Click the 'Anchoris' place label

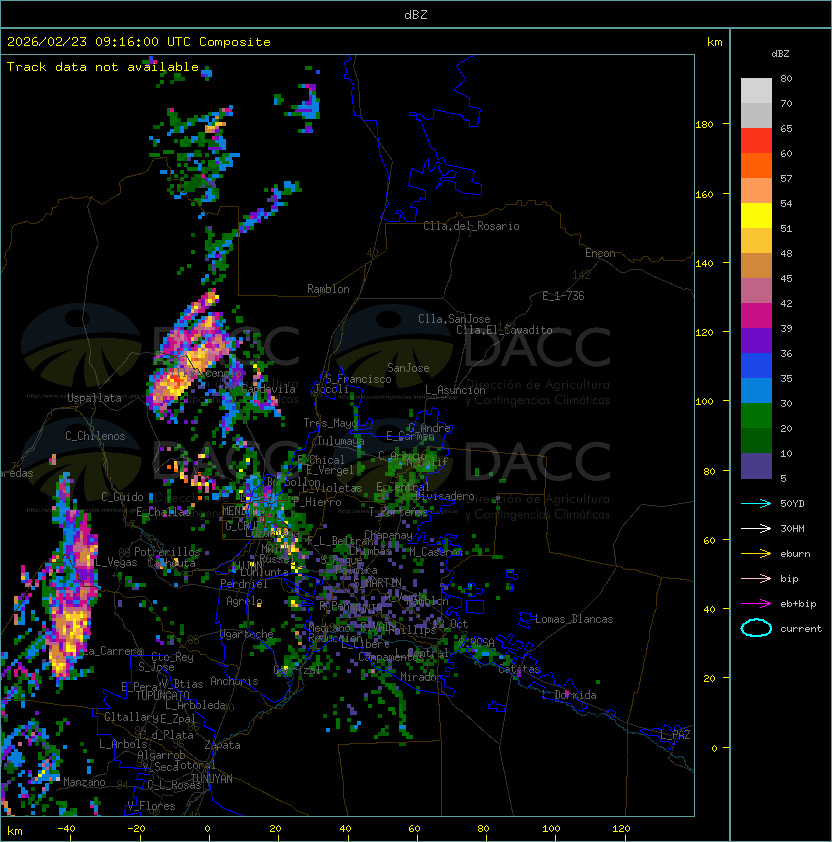coord(234,681)
